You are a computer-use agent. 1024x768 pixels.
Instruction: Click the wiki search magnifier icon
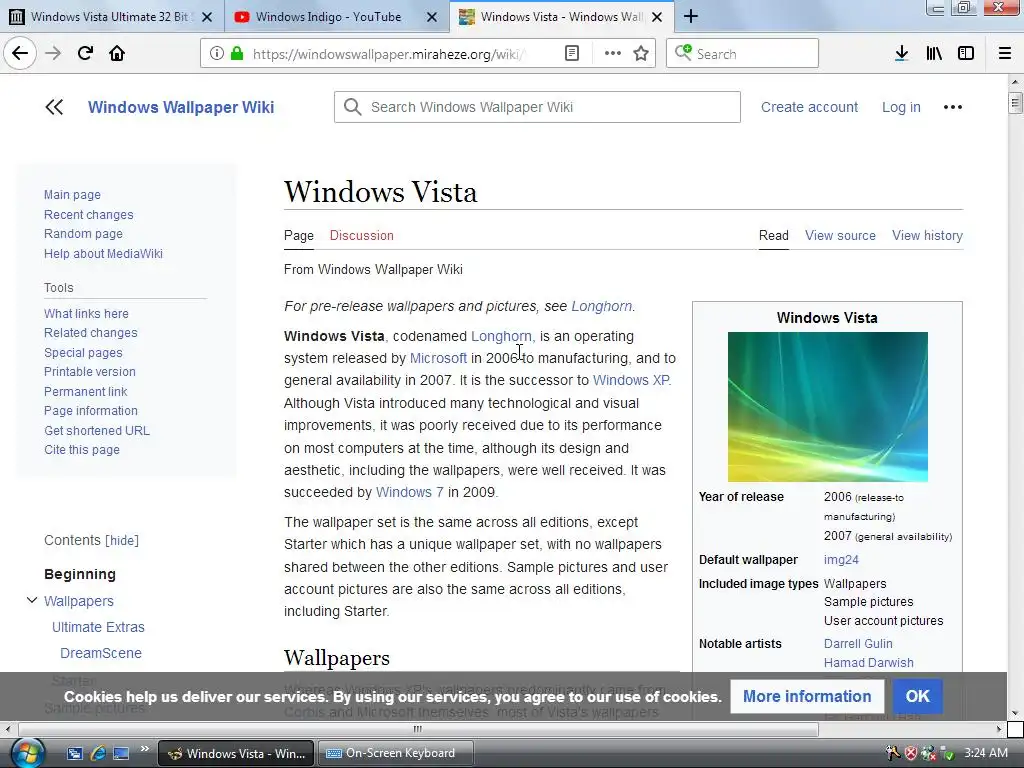[x=353, y=107]
